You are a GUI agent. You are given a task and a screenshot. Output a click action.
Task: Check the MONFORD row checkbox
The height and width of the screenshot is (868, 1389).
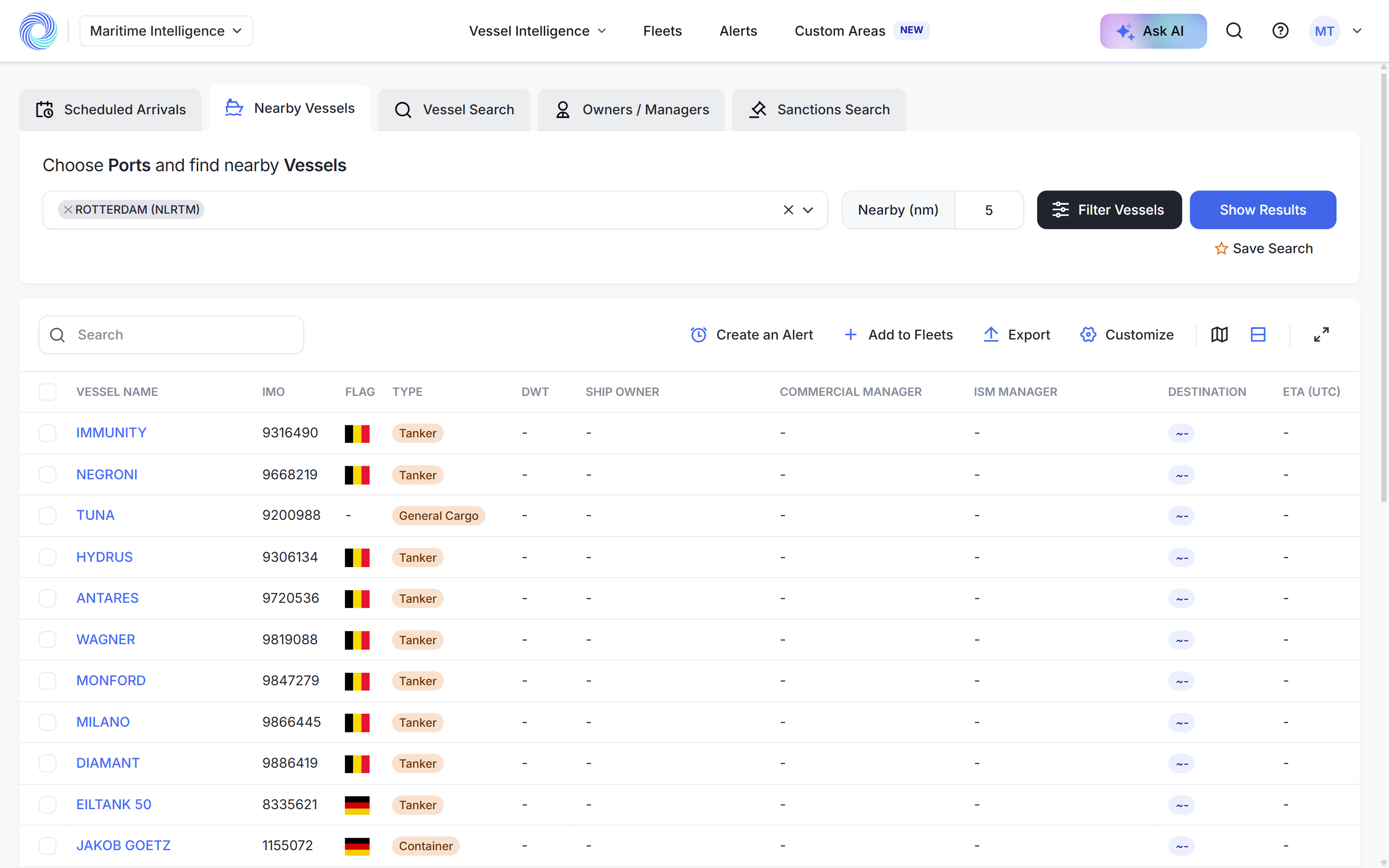click(x=48, y=681)
